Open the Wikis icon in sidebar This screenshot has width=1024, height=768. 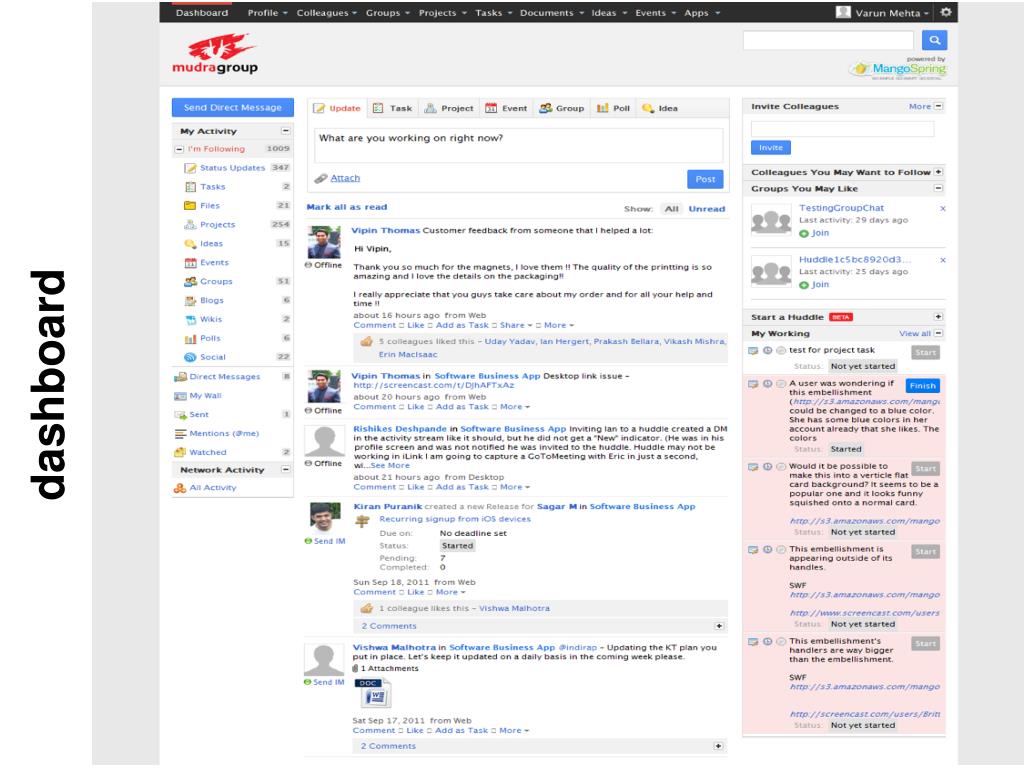pos(190,319)
